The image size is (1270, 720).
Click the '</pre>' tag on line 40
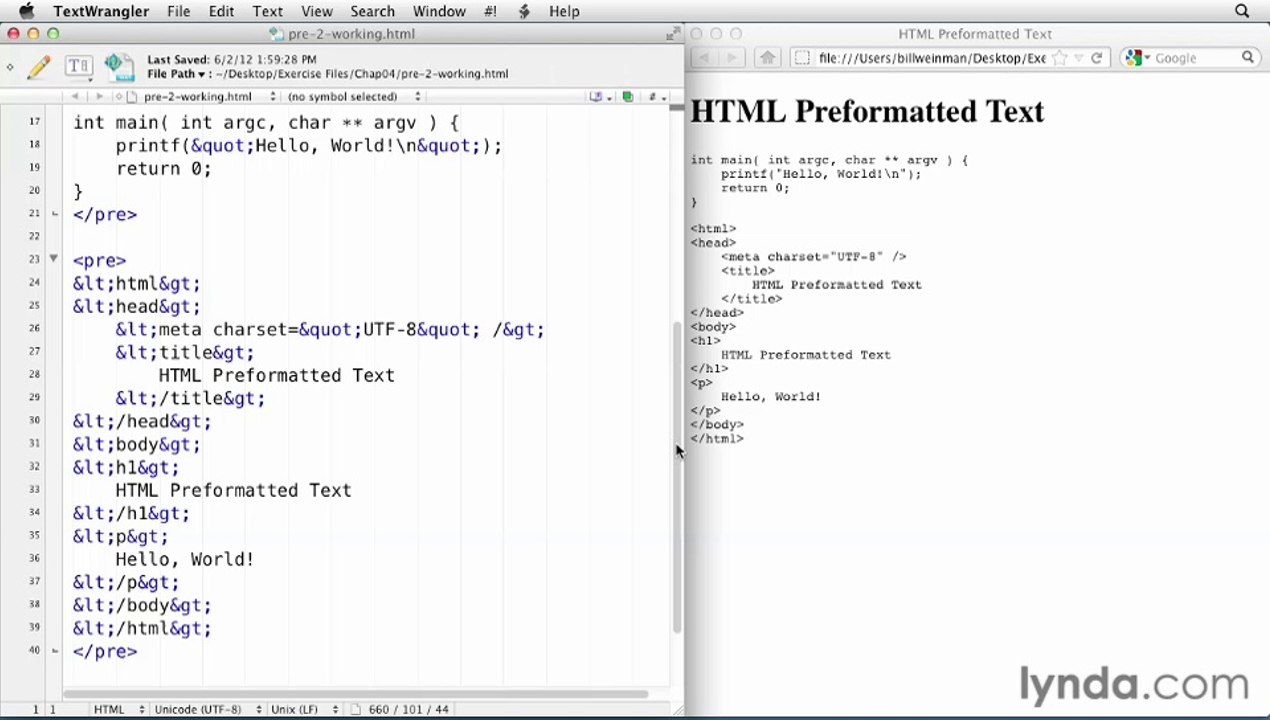[105, 651]
